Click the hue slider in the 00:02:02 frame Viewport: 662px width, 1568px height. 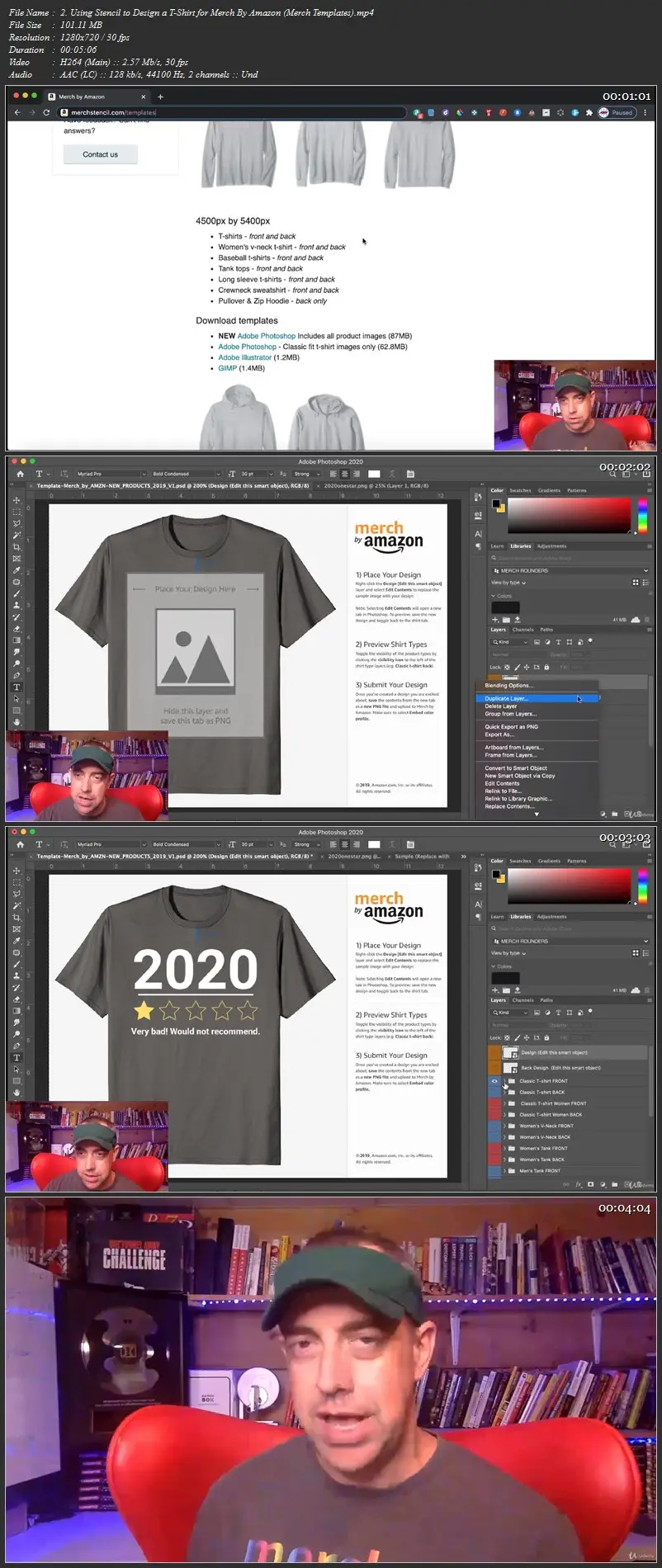point(642,515)
